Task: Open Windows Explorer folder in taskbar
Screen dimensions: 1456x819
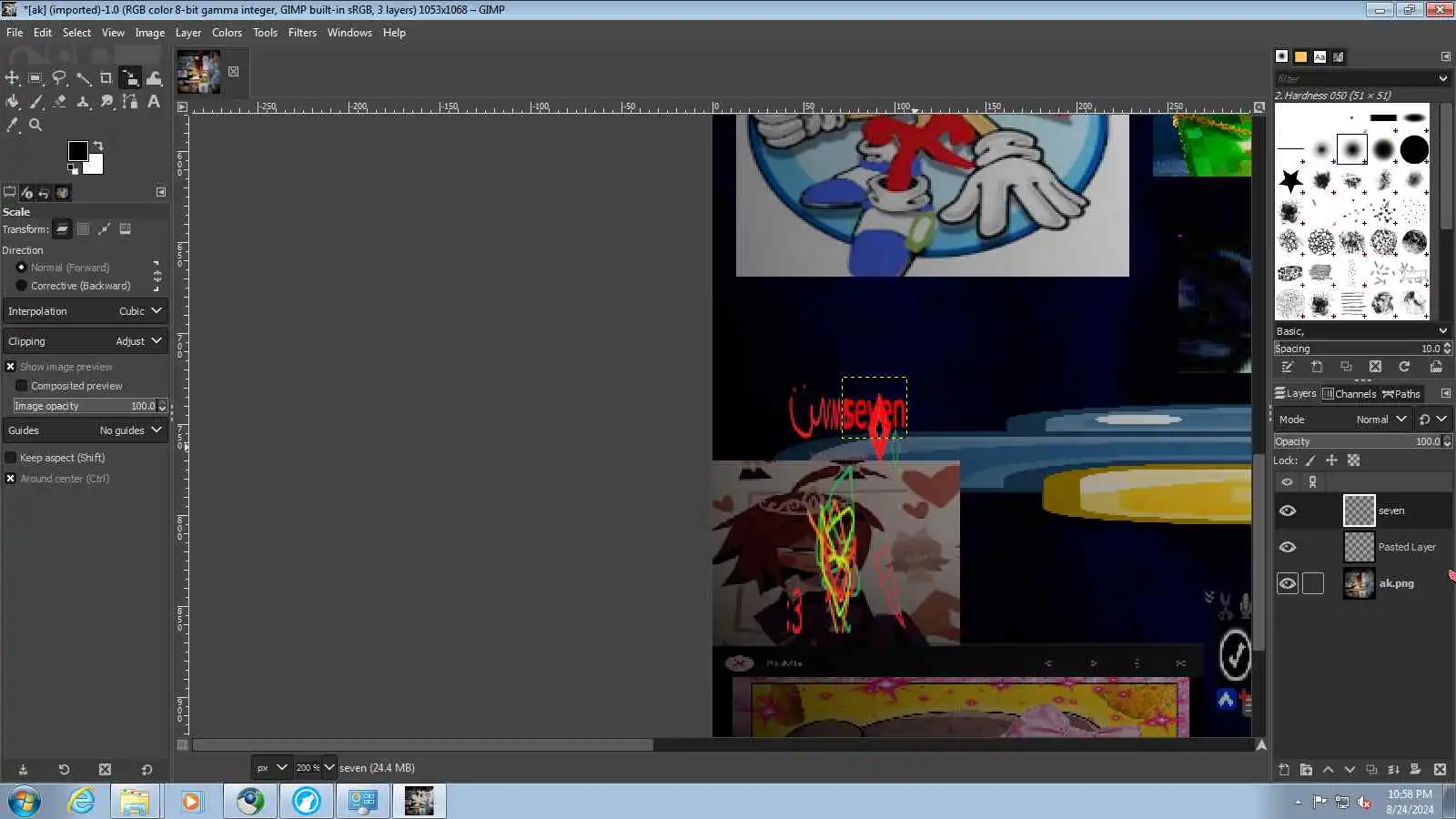Action: pyautogui.click(x=135, y=802)
